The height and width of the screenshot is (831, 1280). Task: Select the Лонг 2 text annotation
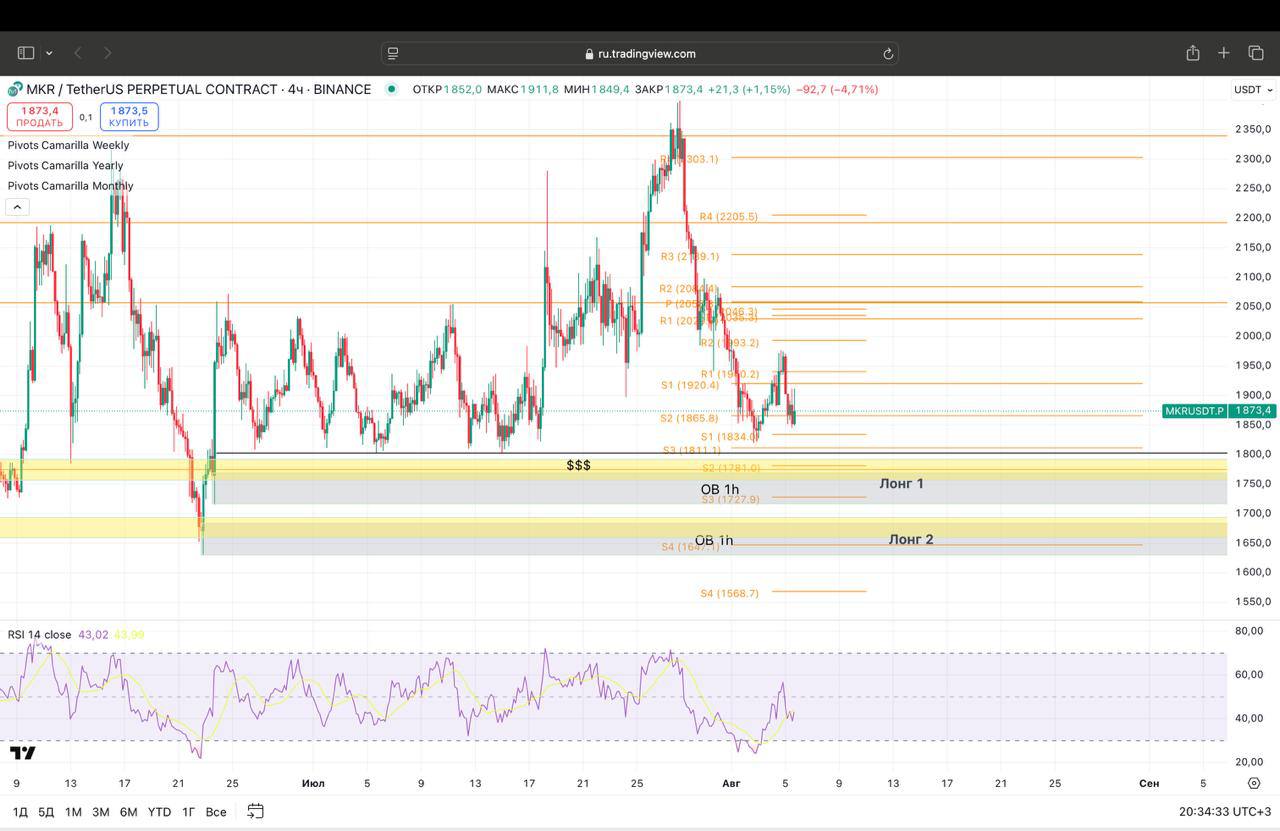click(x=911, y=539)
